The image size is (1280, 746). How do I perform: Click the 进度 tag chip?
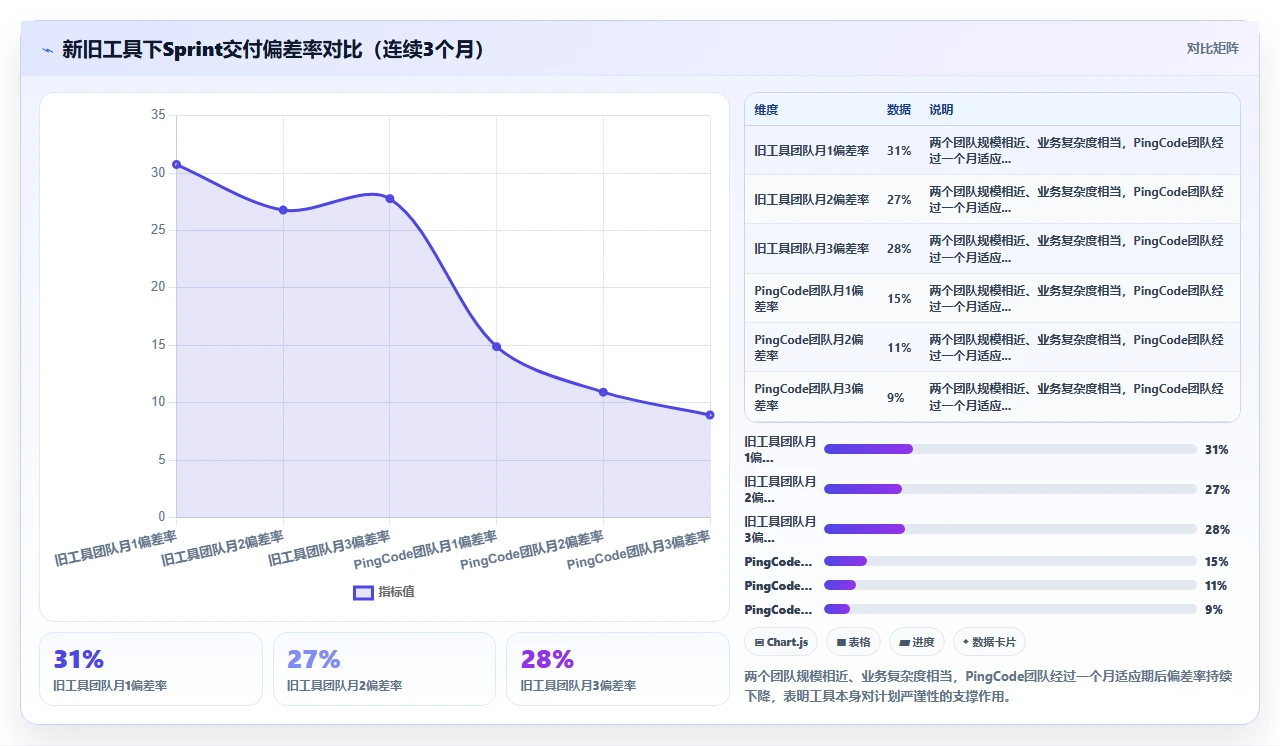point(916,642)
